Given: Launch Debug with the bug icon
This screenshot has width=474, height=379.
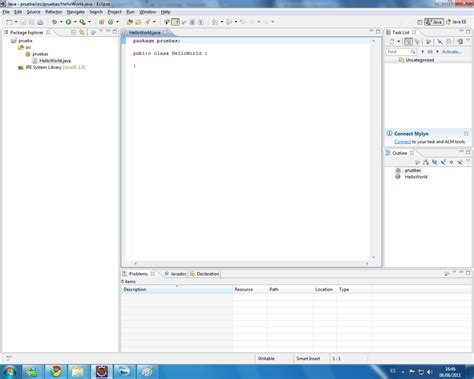Looking at the screenshot, I should coord(55,22).
